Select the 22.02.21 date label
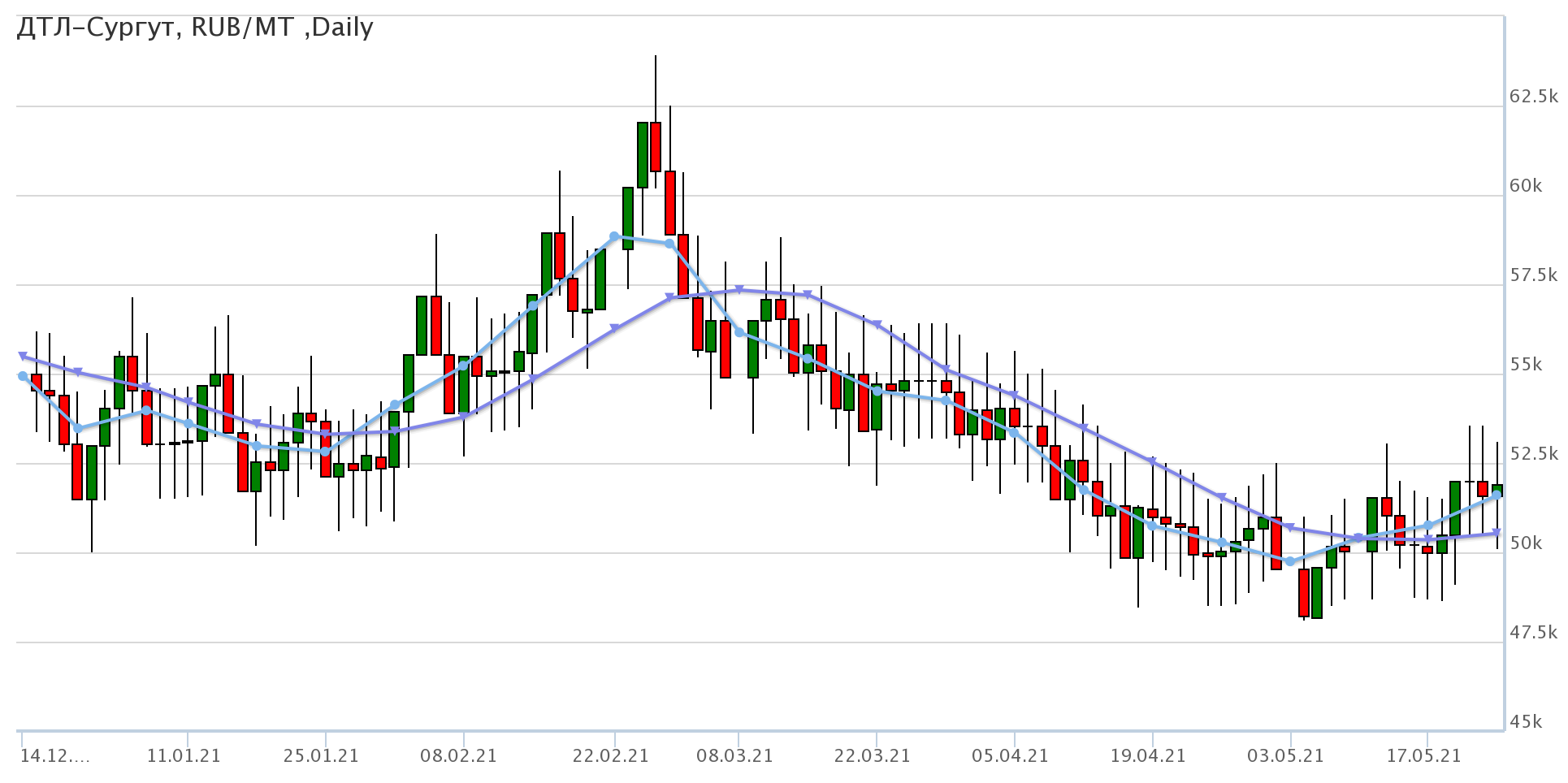 point(611,756)
